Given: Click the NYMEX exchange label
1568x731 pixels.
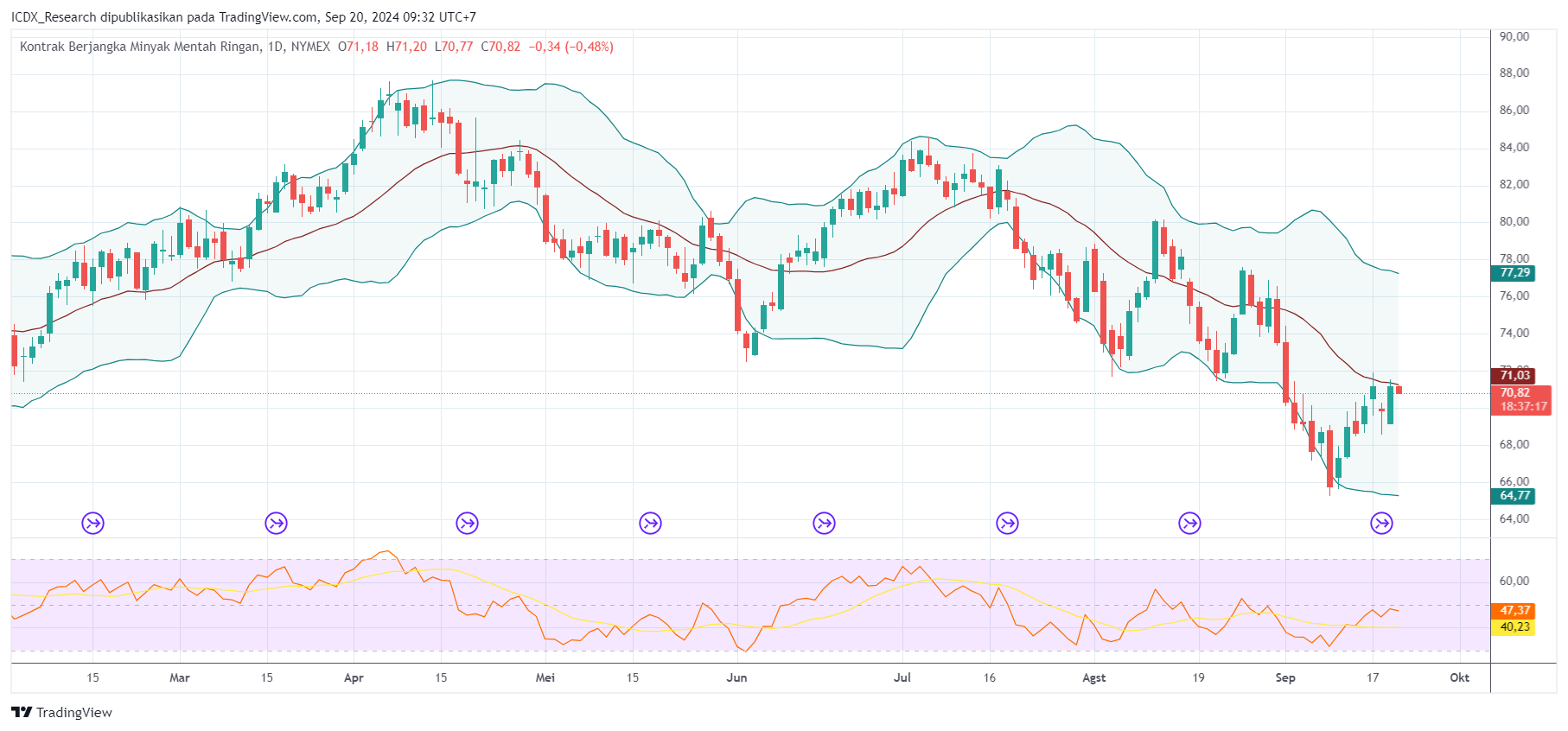Looking at the screenshot, I should (310, 47).
